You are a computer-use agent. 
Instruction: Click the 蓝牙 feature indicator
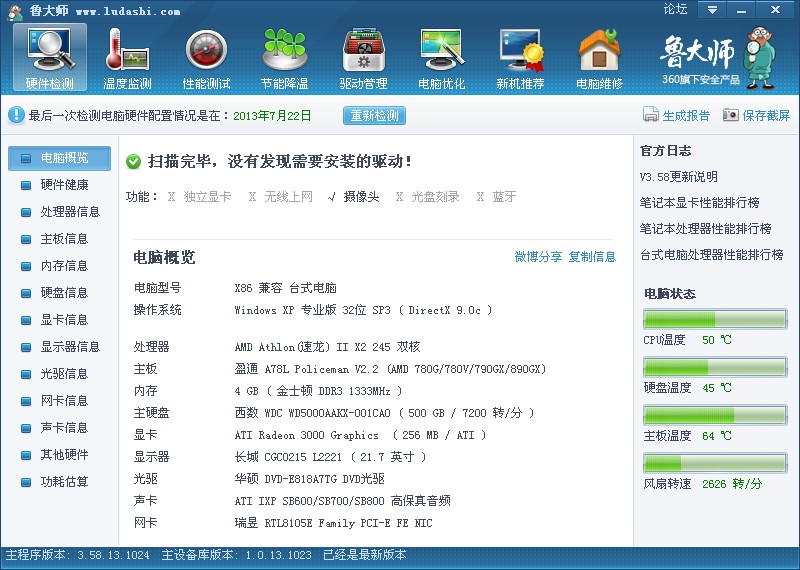tap(496, 197)
